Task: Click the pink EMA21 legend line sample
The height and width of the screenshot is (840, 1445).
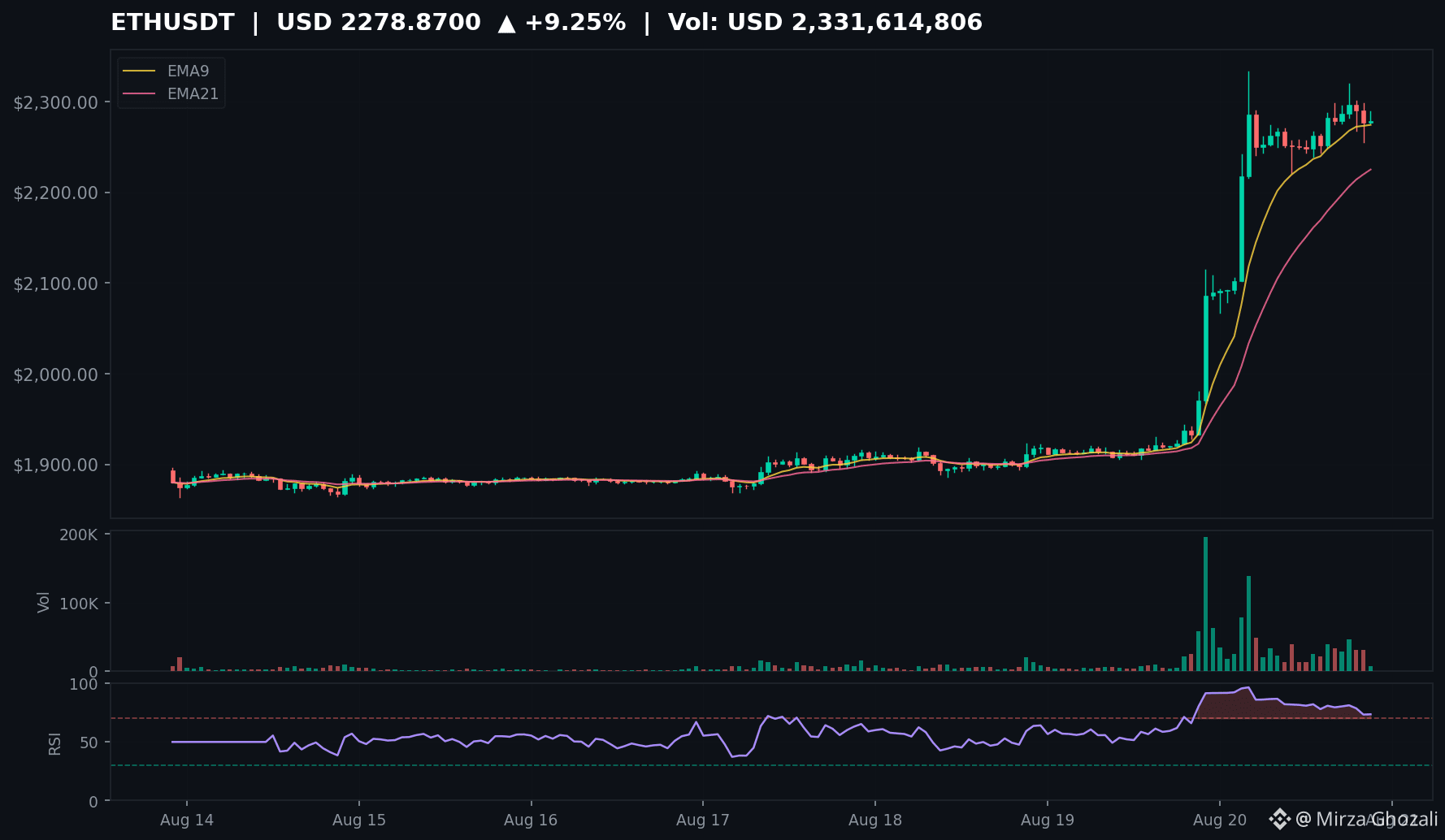Action: pyautogui.click(x=139, y=94)
